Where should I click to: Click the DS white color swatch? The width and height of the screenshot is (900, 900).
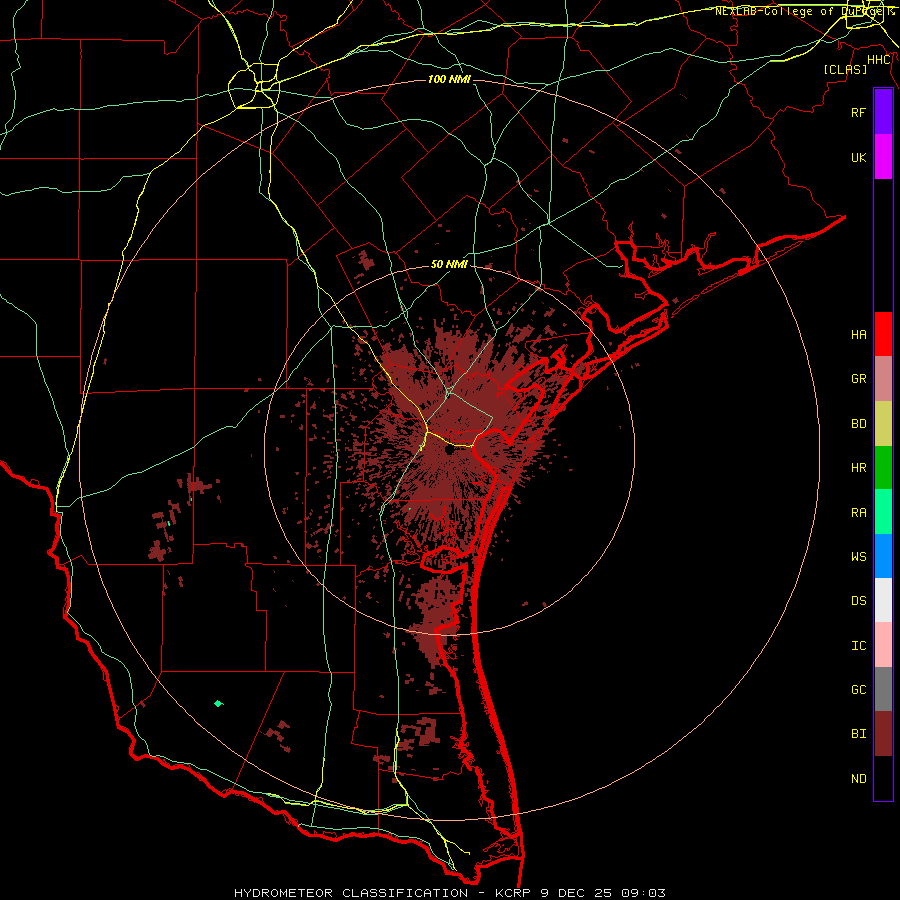[x=883, y=600]
